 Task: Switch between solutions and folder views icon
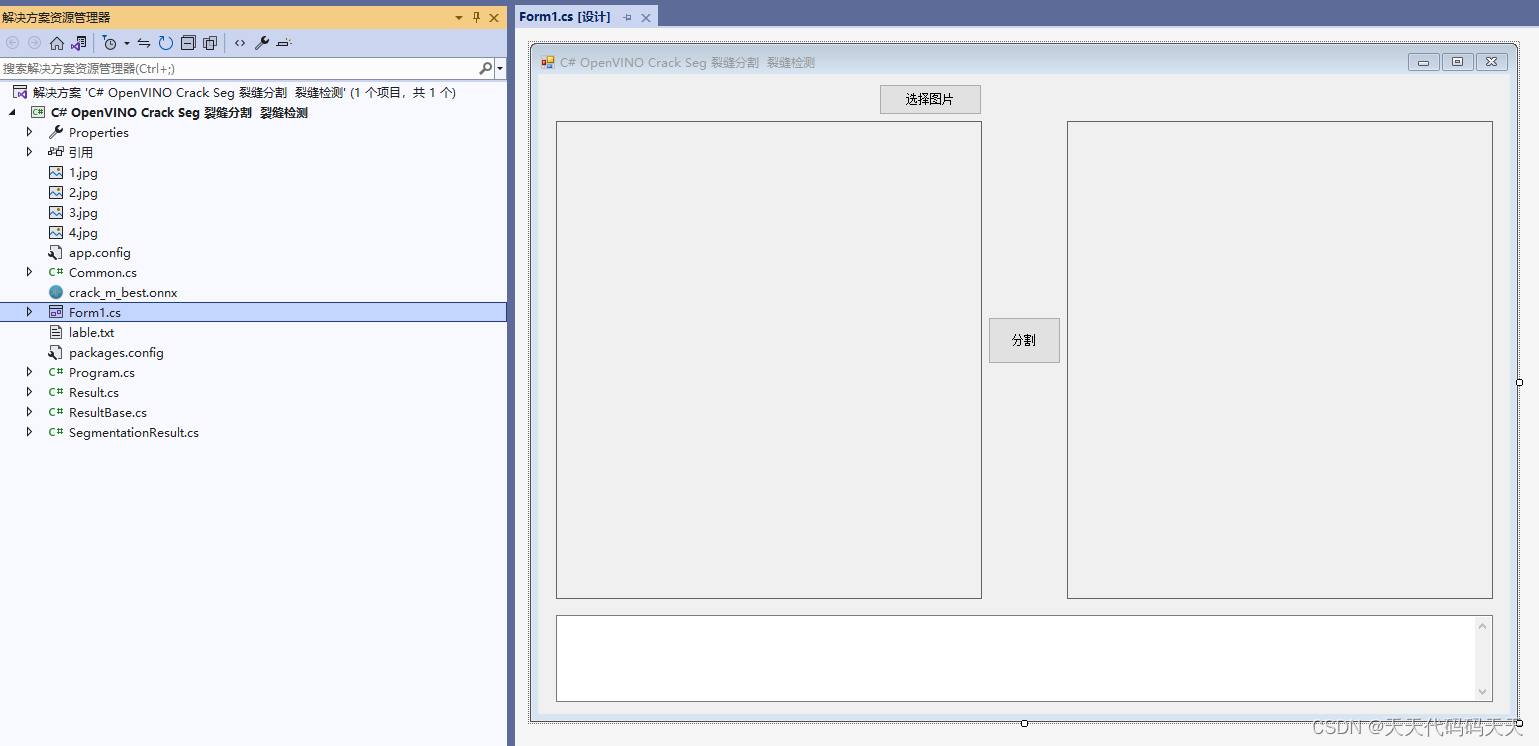(x=78, y=43)
